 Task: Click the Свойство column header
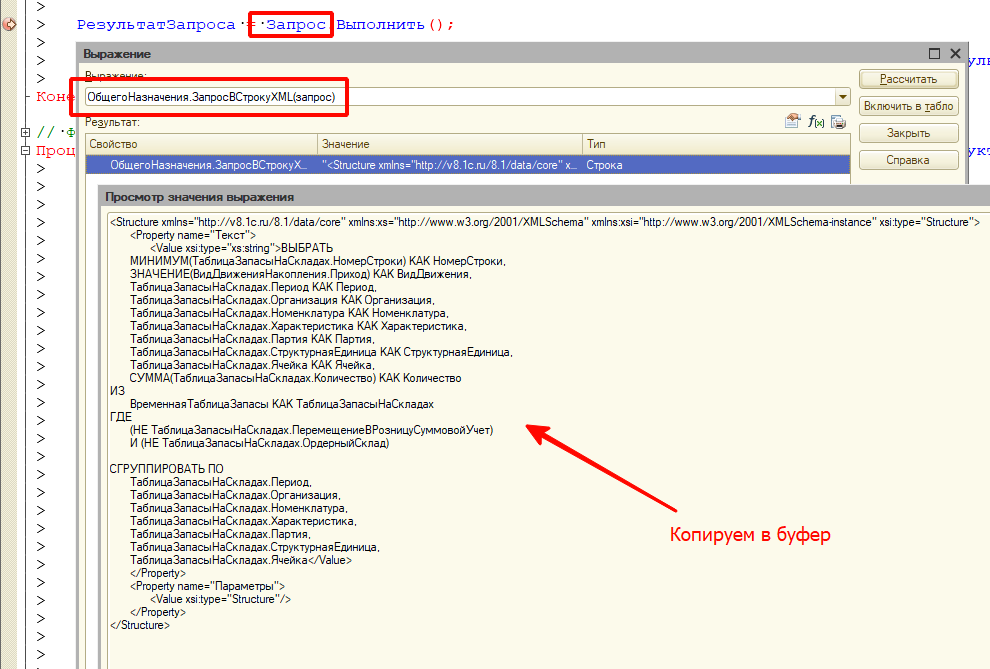click(201, 144)
